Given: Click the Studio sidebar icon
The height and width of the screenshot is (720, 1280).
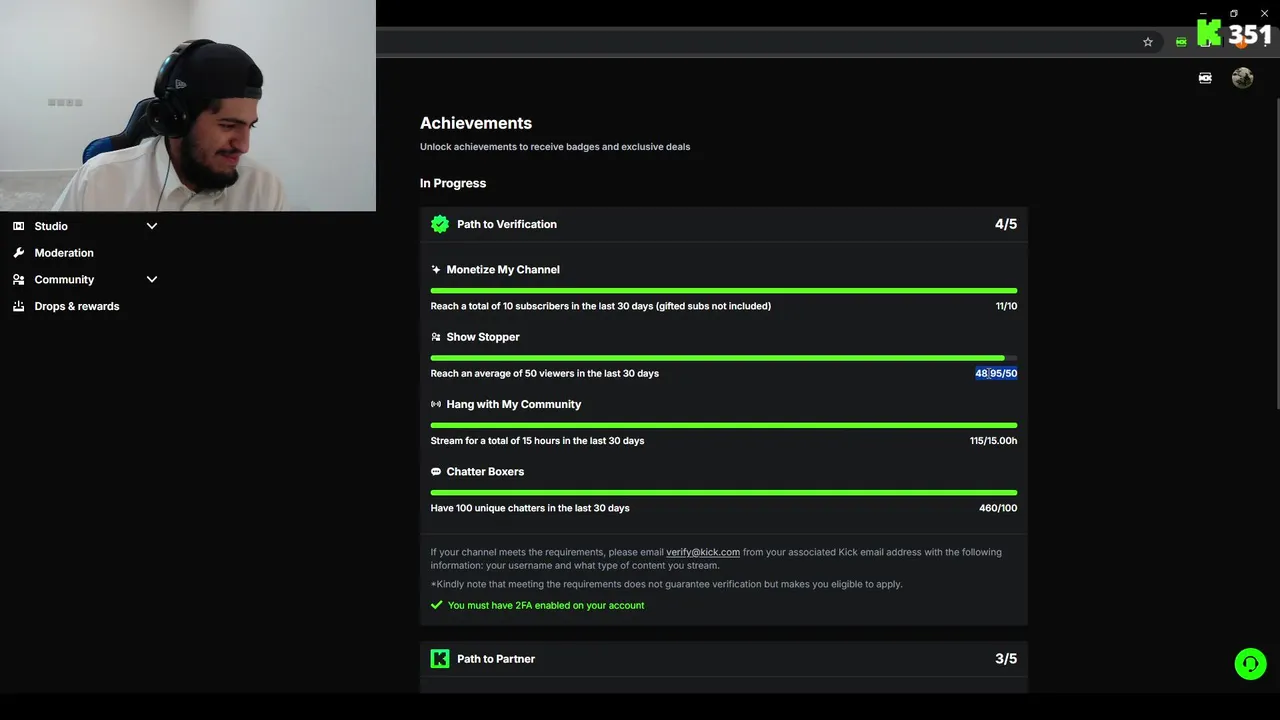Looking at the screenshot, I should [x=18, y=226].
